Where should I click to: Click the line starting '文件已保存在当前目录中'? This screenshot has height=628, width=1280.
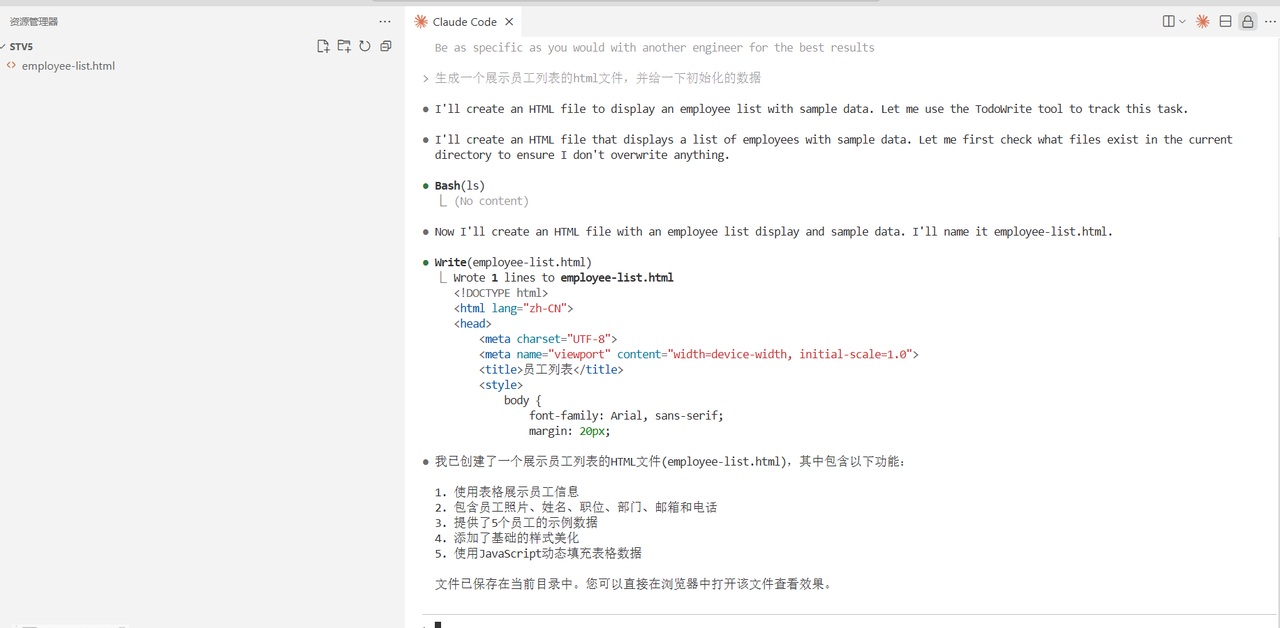point(633,584)
